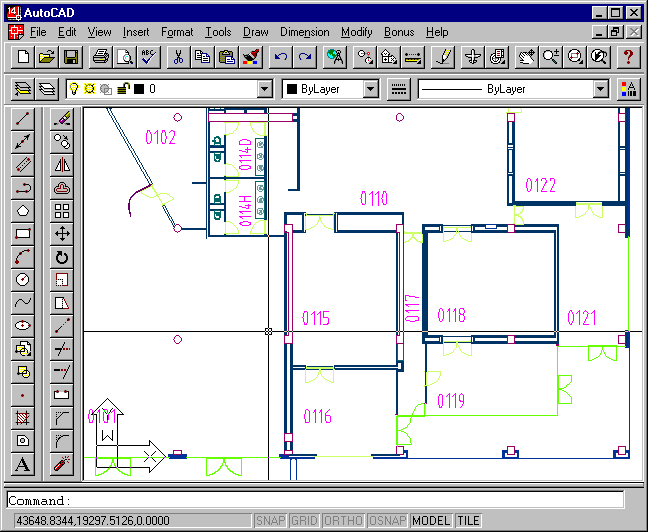The height and width of the screenshot is (532, 648).
Task: Select the Erase modify tool
Action: point(62,119)
